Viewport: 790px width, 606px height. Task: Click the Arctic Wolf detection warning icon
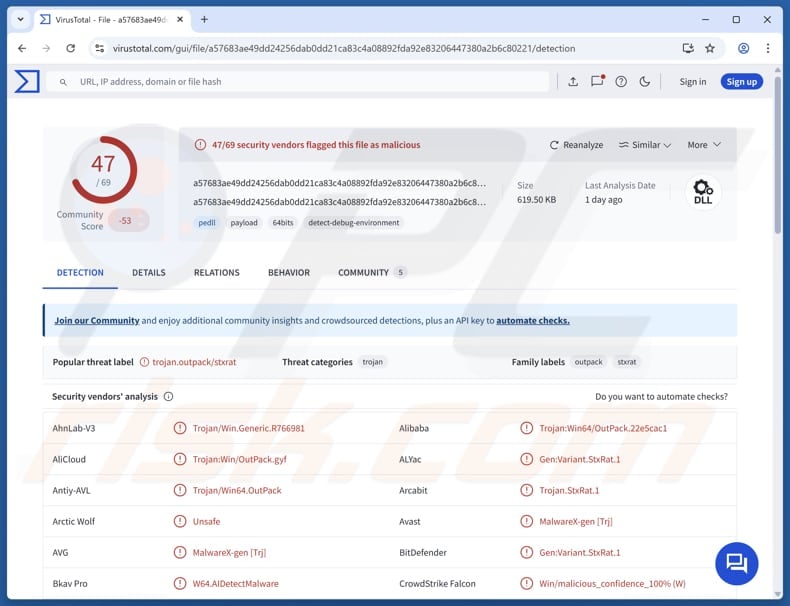pos(180,521)
